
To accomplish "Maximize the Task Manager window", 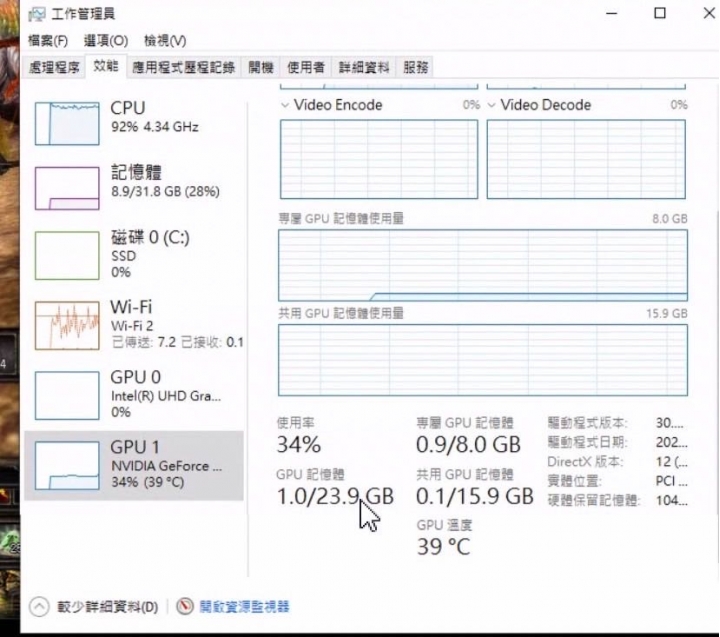I will pos(660,13).
